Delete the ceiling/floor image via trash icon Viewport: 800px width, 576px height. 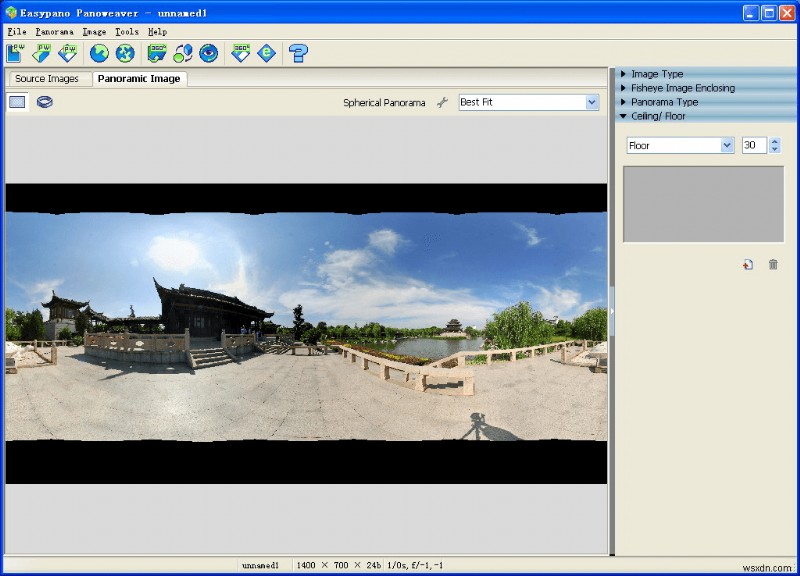(x=772, y=264)
